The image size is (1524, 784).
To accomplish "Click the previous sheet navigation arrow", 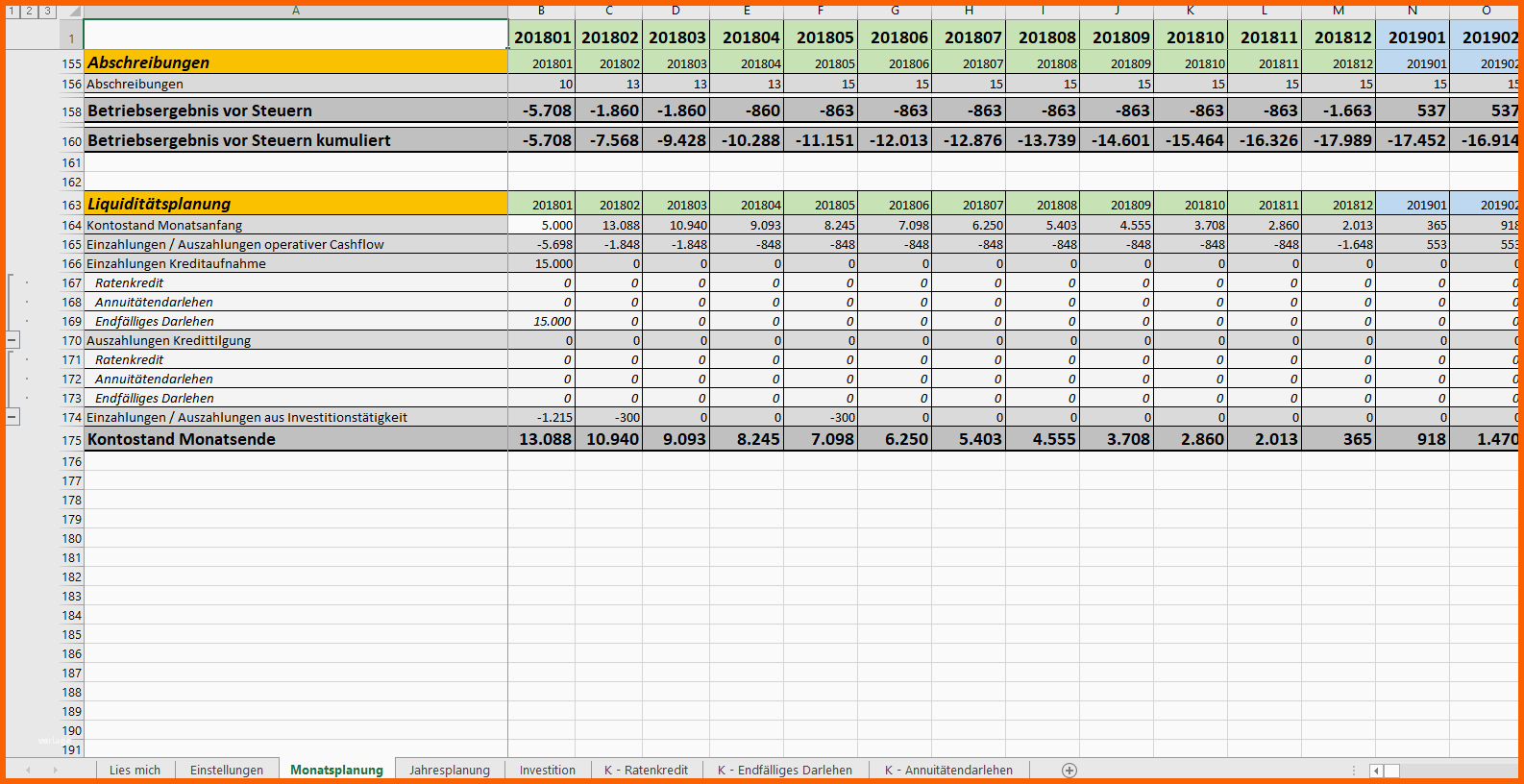I will pos(28,771).
